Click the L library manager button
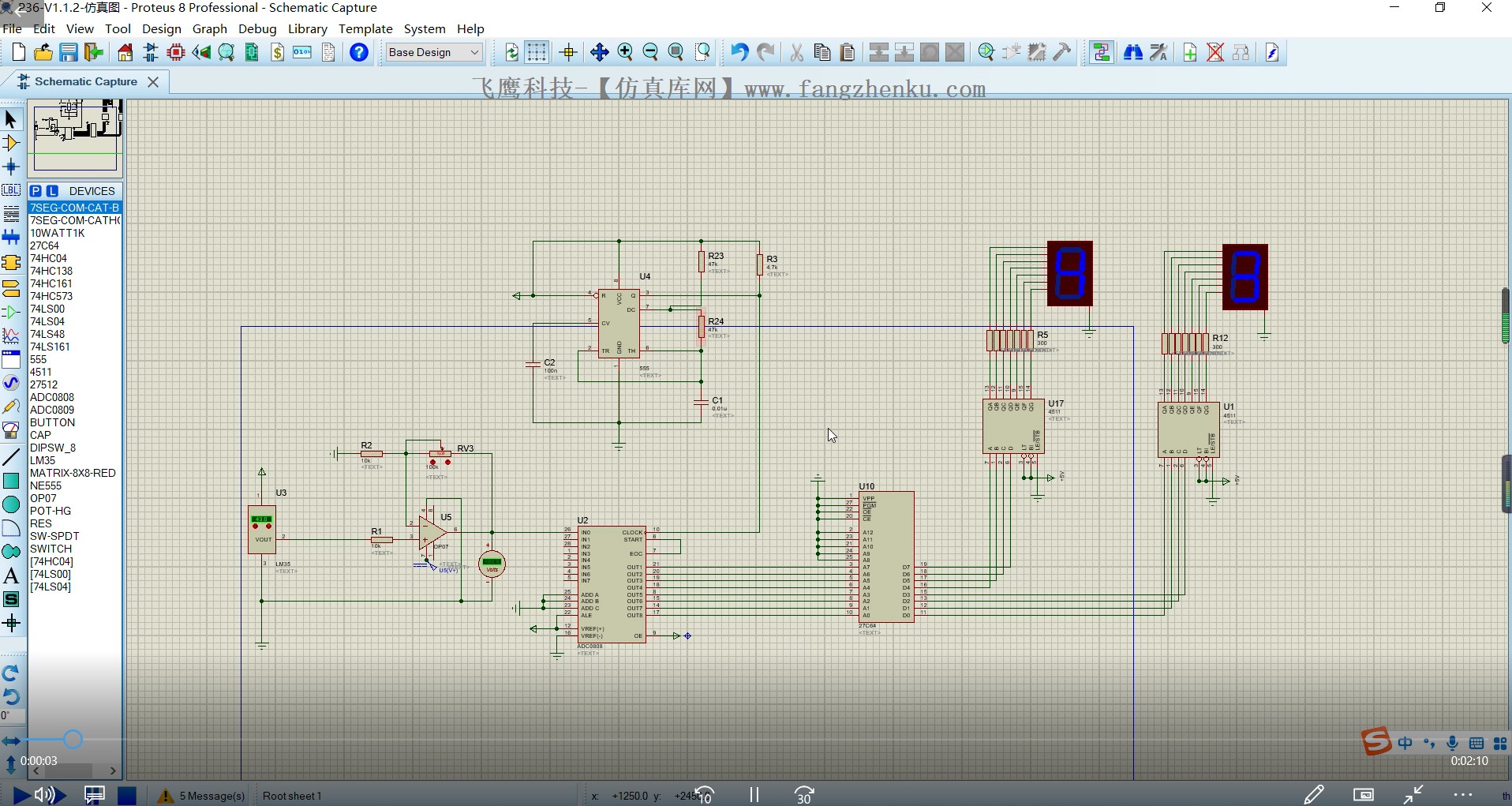1512x806 pixels. point(52,191)
